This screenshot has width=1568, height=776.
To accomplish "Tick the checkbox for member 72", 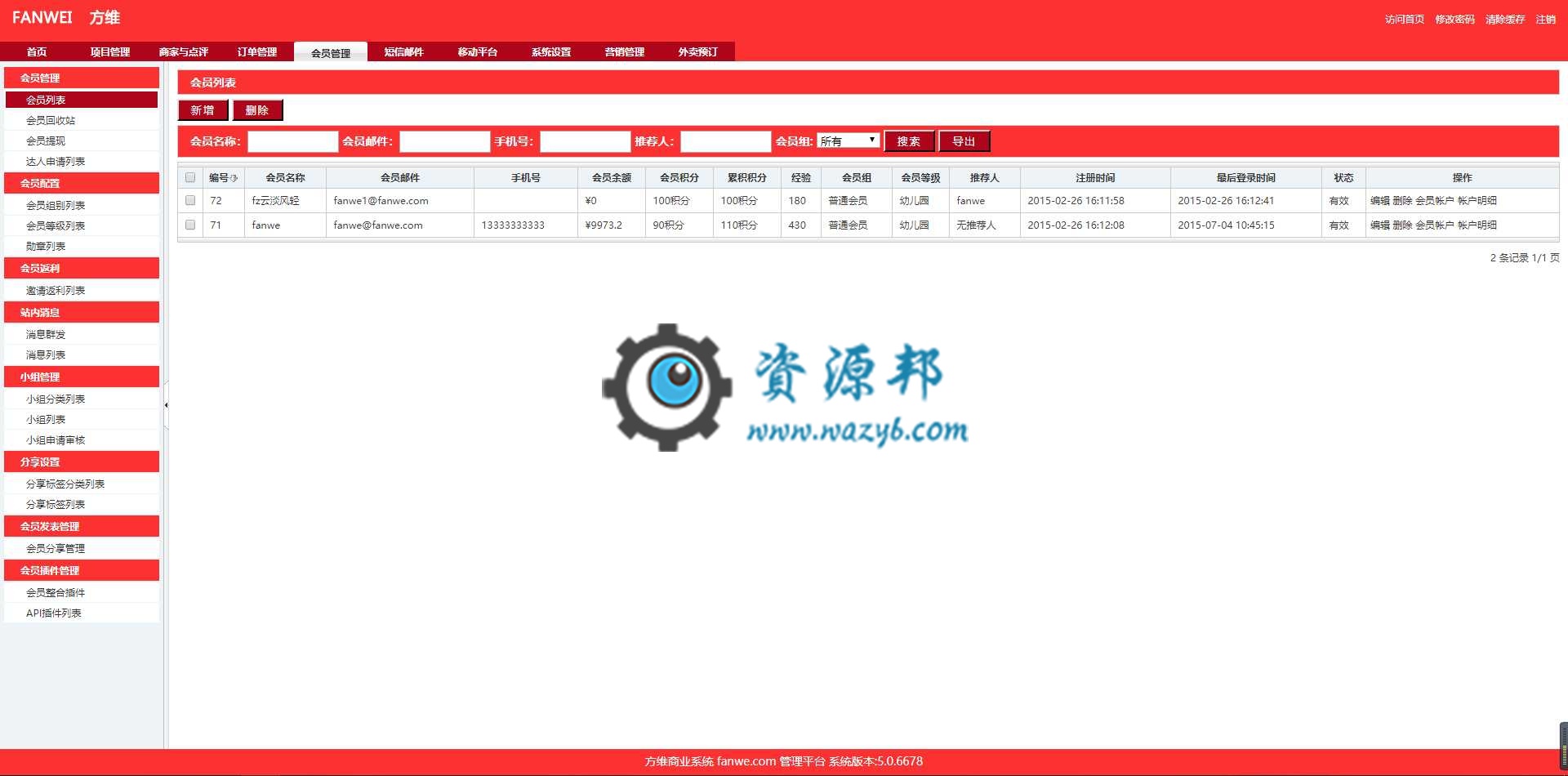I will tap(190, 200).
